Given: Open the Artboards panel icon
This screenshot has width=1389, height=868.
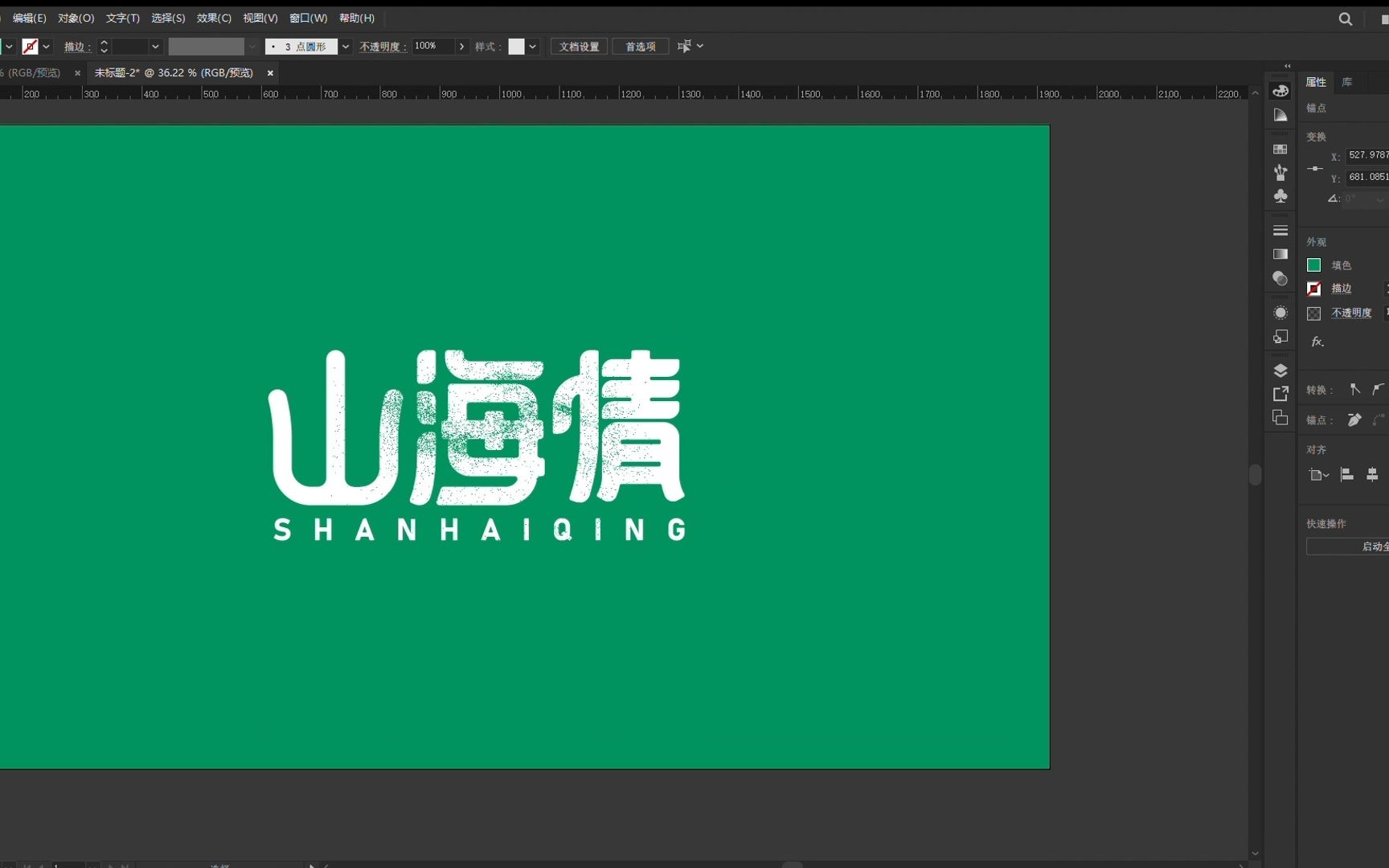Looking at the screenshot, I should (1280, 418).
